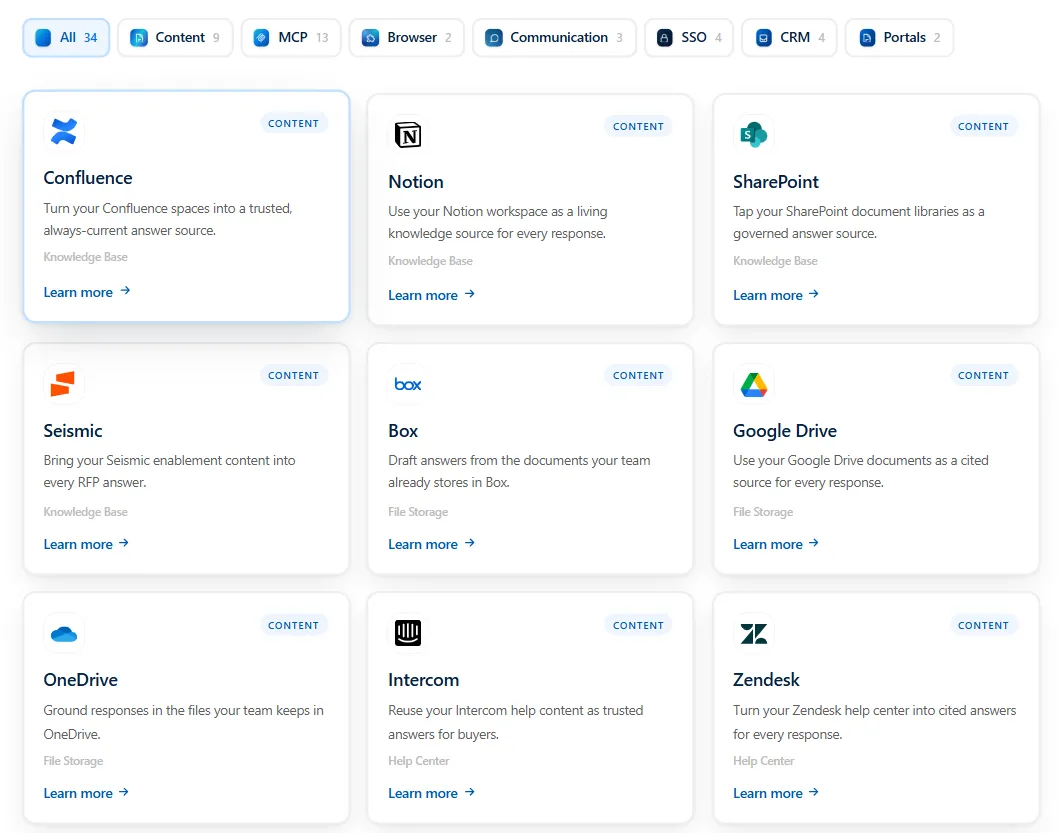Click the SharePoint card title

pos(776,182)
